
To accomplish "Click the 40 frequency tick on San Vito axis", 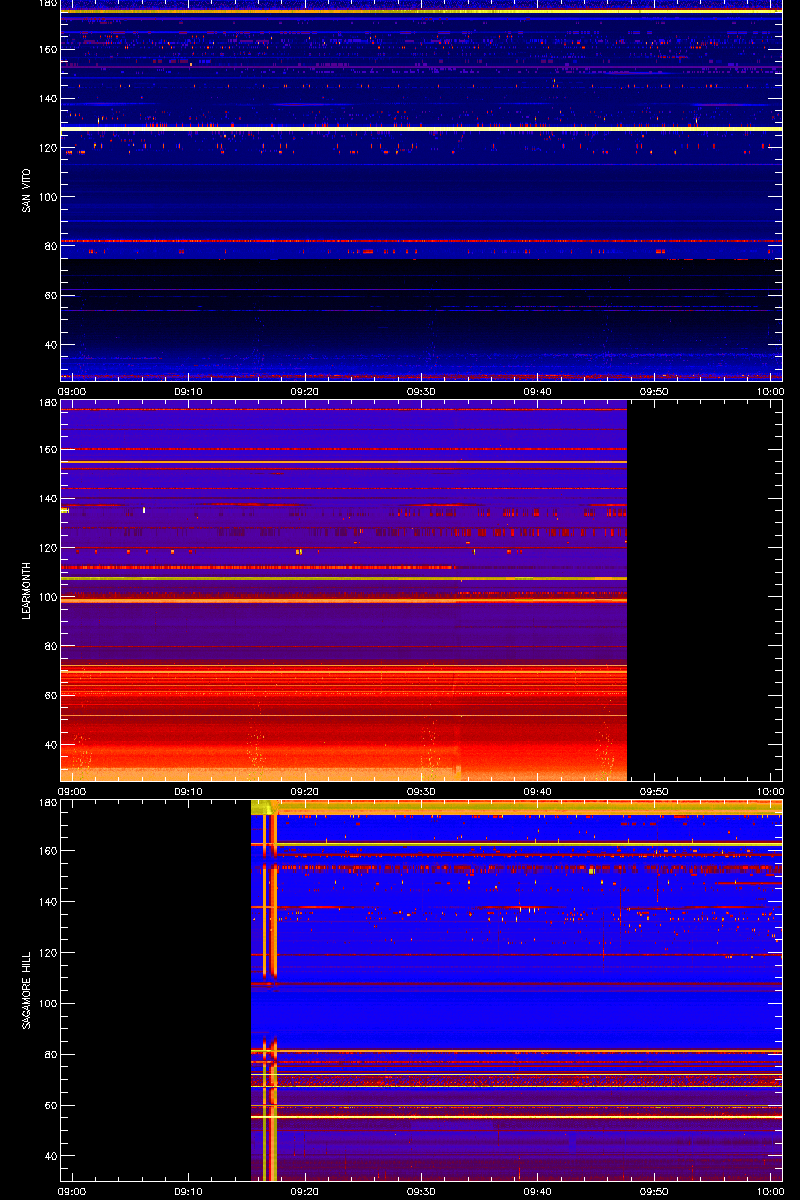I will pyautogui.click(x=49, y=345).
